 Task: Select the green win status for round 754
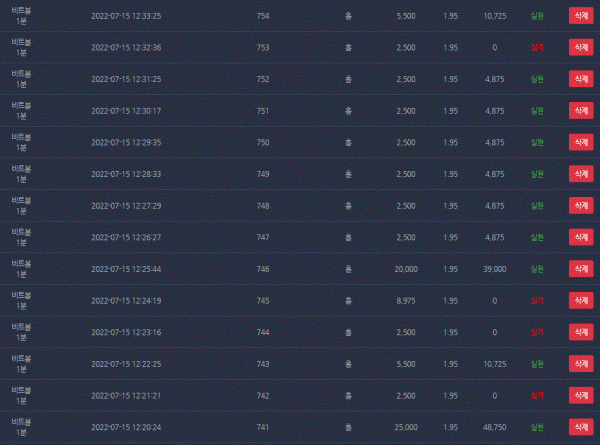point(537,16)
